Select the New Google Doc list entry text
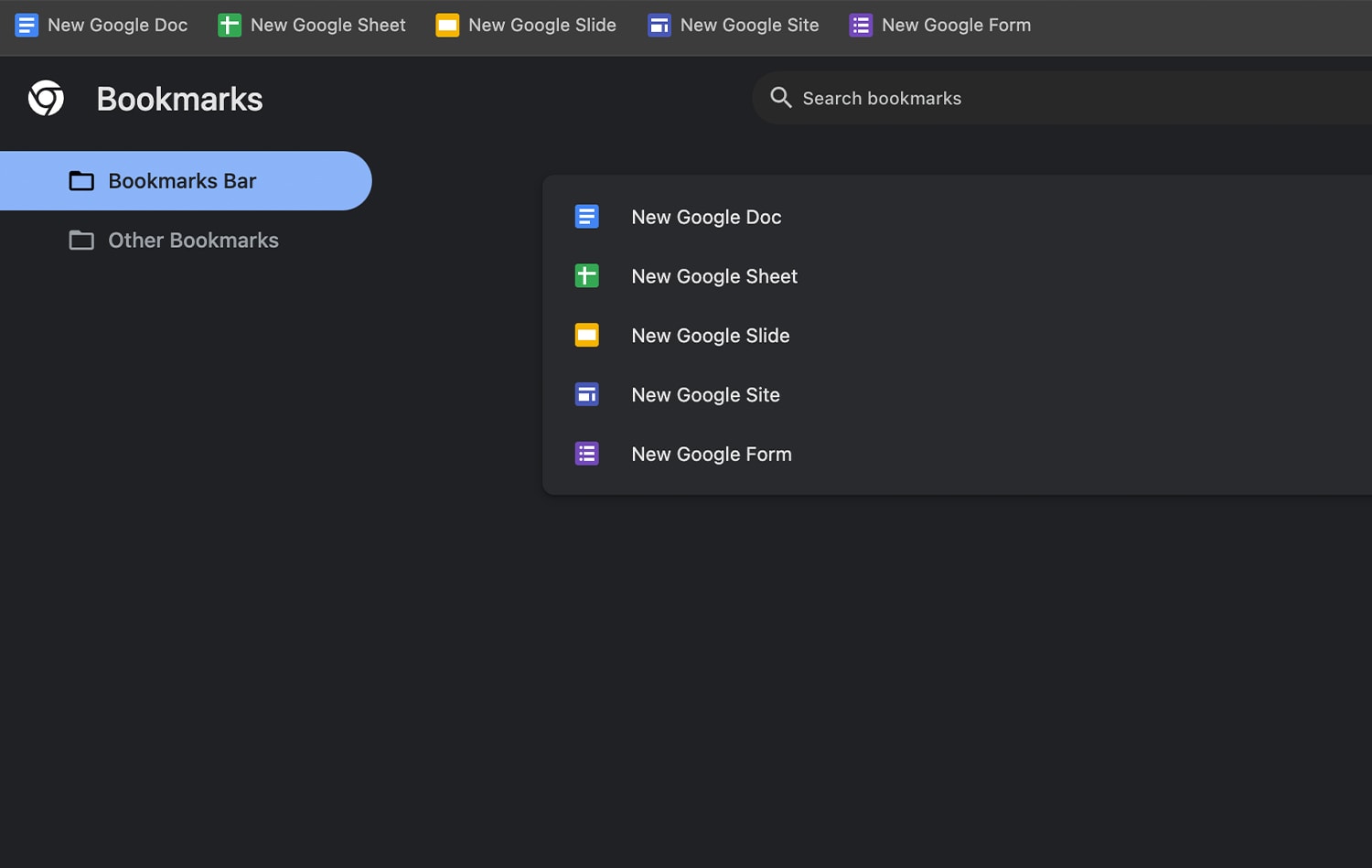 (x=706, y=217)
